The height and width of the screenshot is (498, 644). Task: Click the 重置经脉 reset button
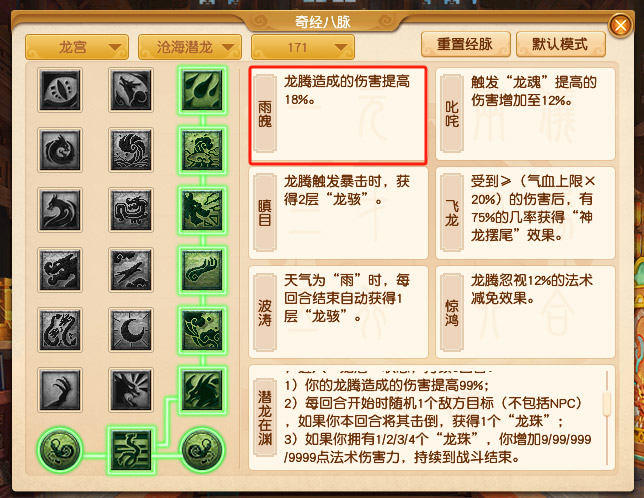pos(466,44)
